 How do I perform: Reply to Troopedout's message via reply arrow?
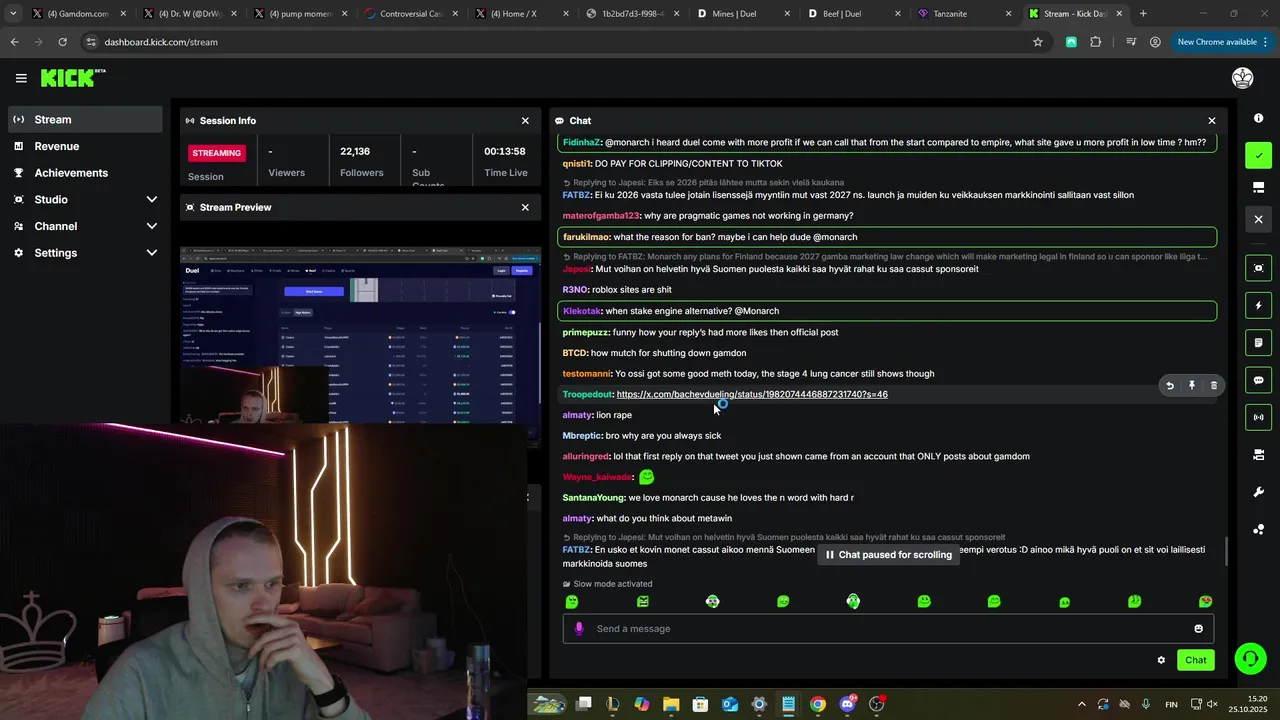point(1170,386)
